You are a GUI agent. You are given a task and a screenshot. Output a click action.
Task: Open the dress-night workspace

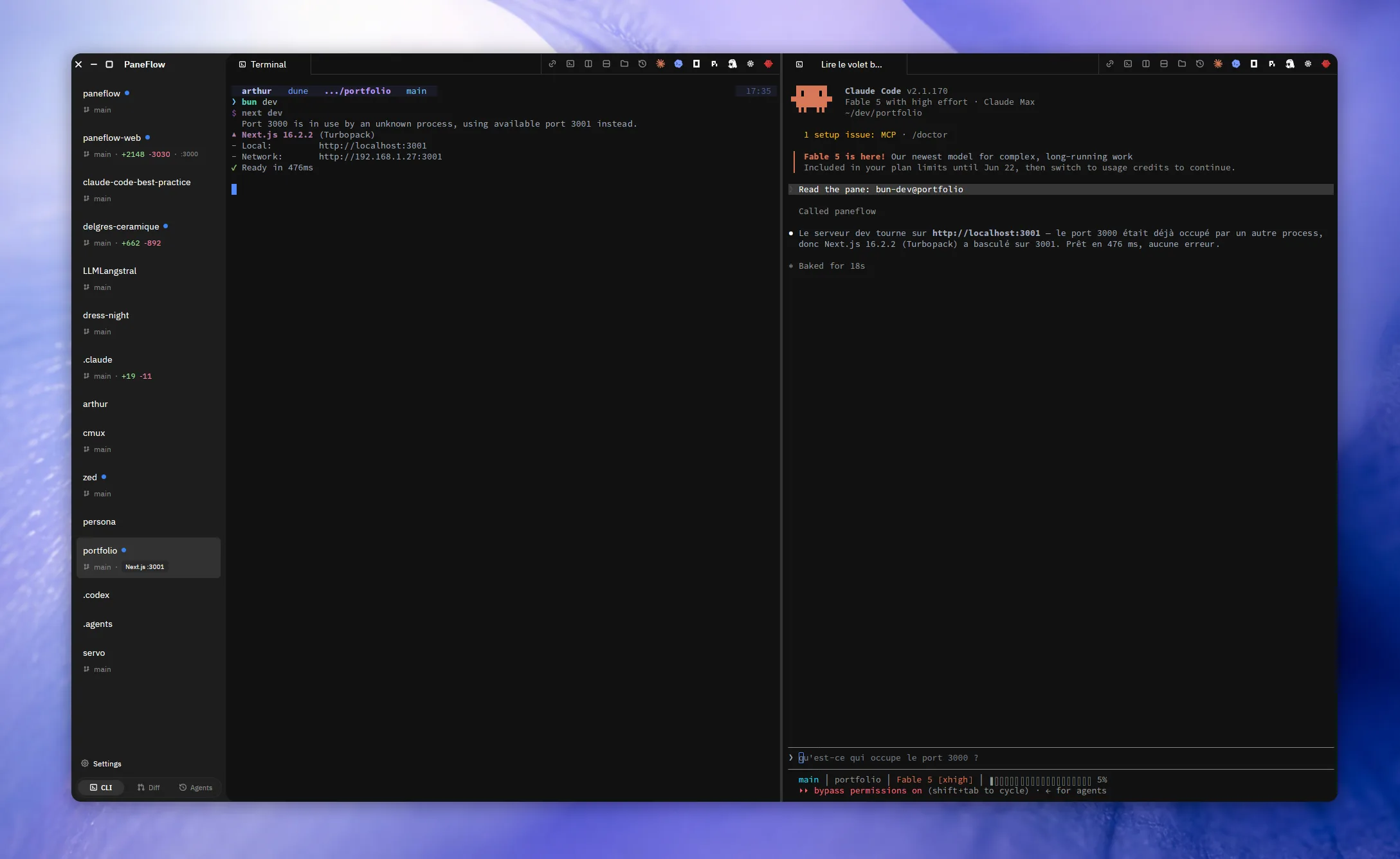tap(149, 323)
